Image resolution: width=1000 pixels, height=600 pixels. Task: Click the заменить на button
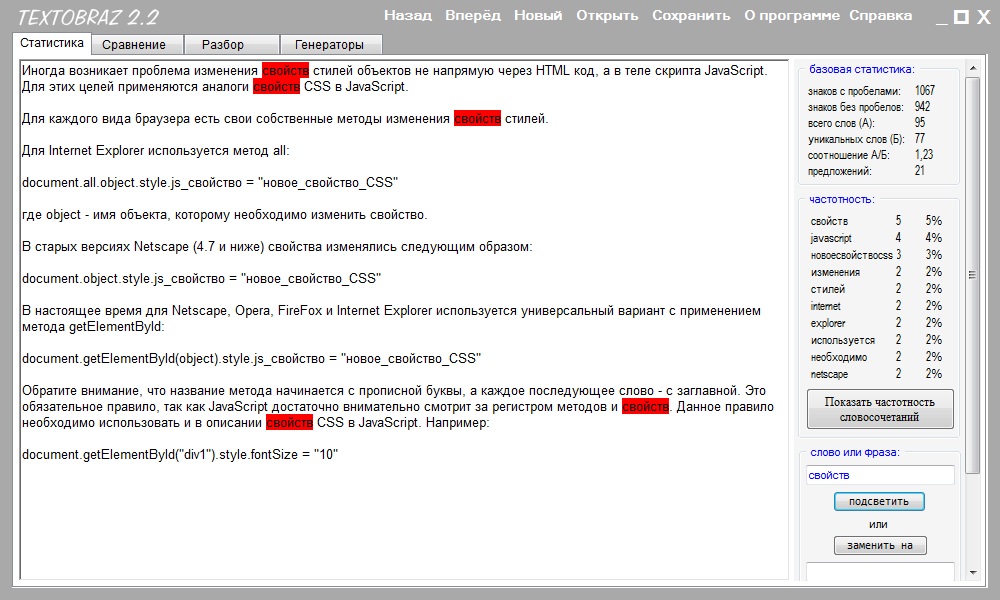880,546
